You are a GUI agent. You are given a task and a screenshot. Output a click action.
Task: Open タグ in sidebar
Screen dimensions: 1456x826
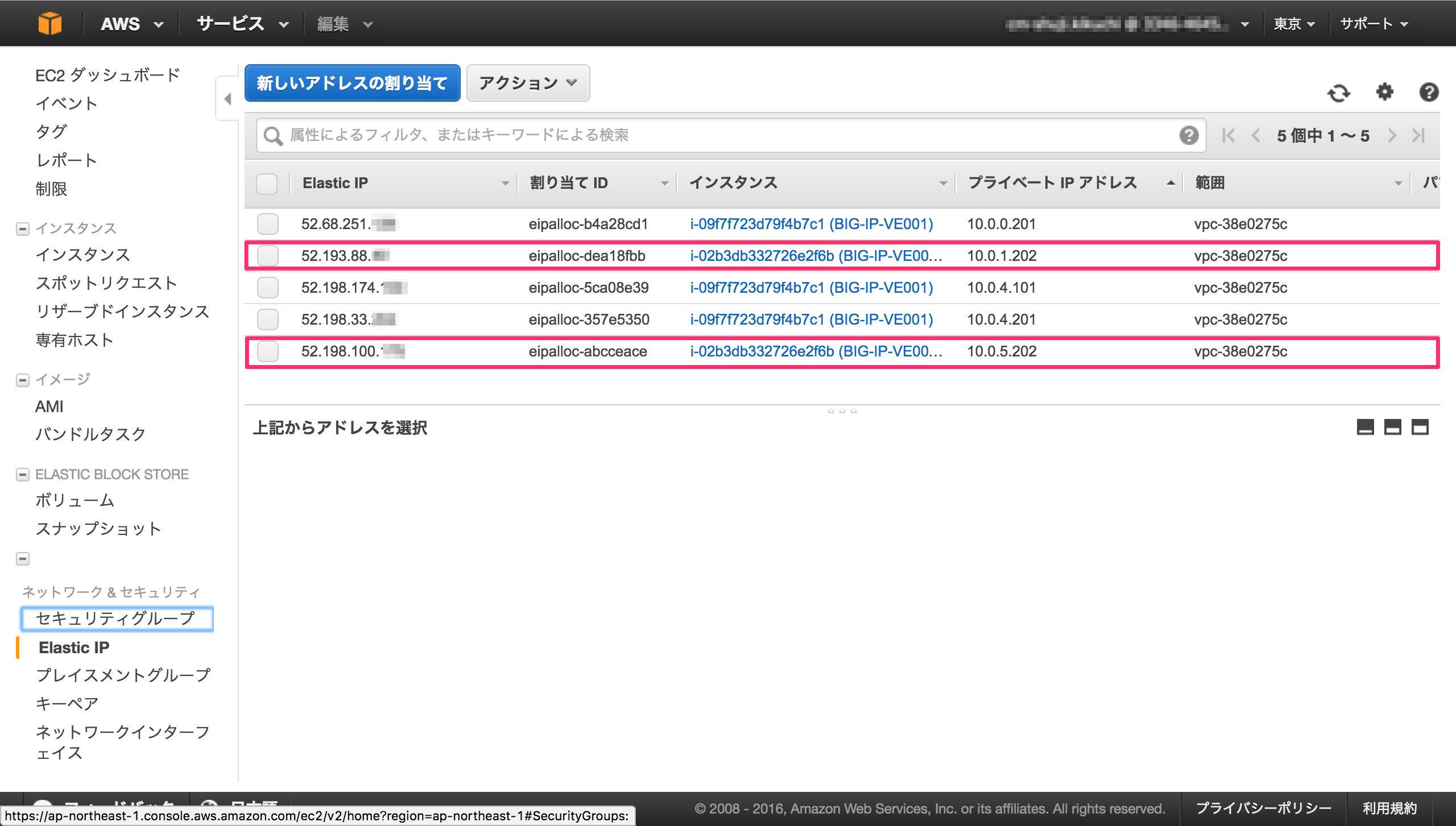(51, 132)
